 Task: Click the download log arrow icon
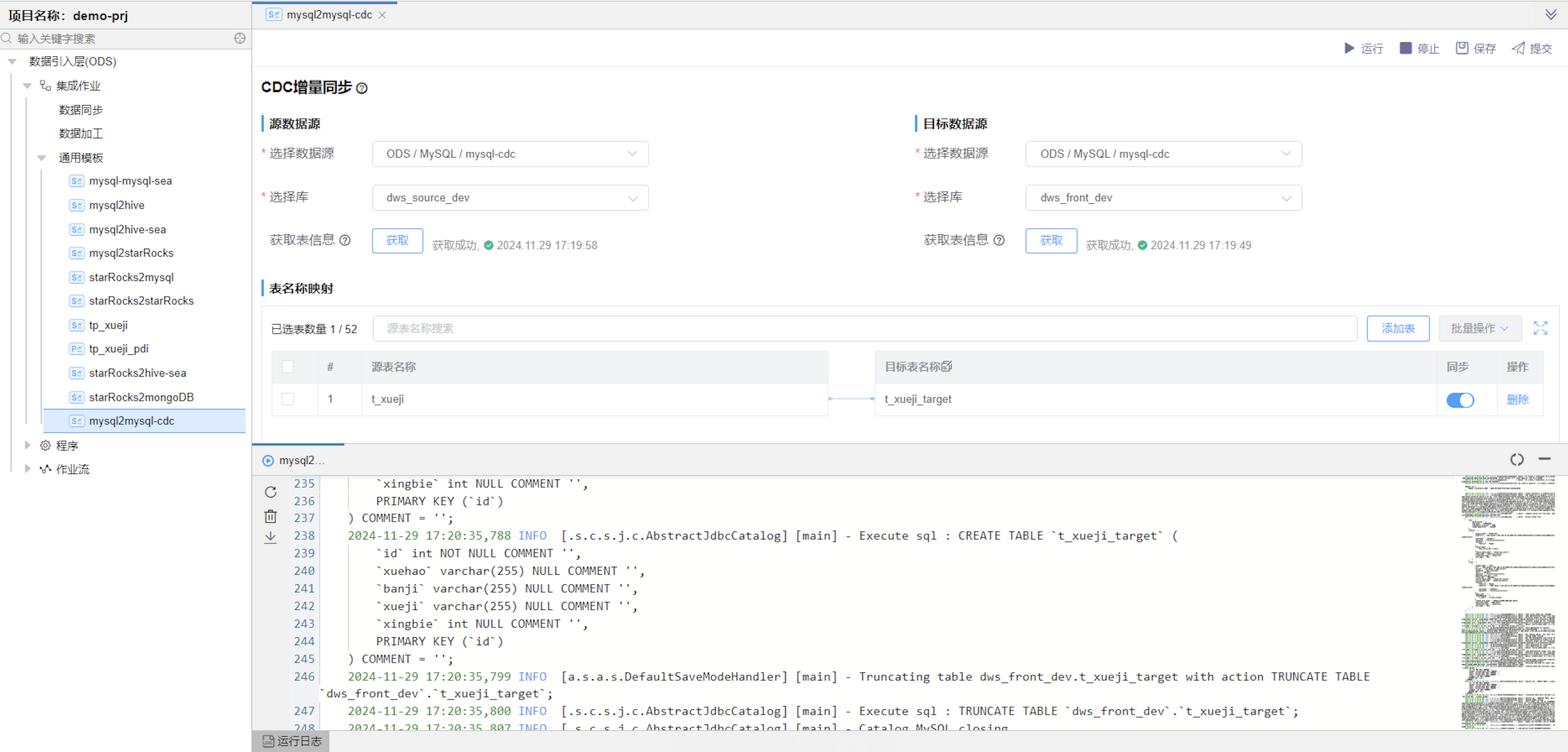click(x=270, y=537)
